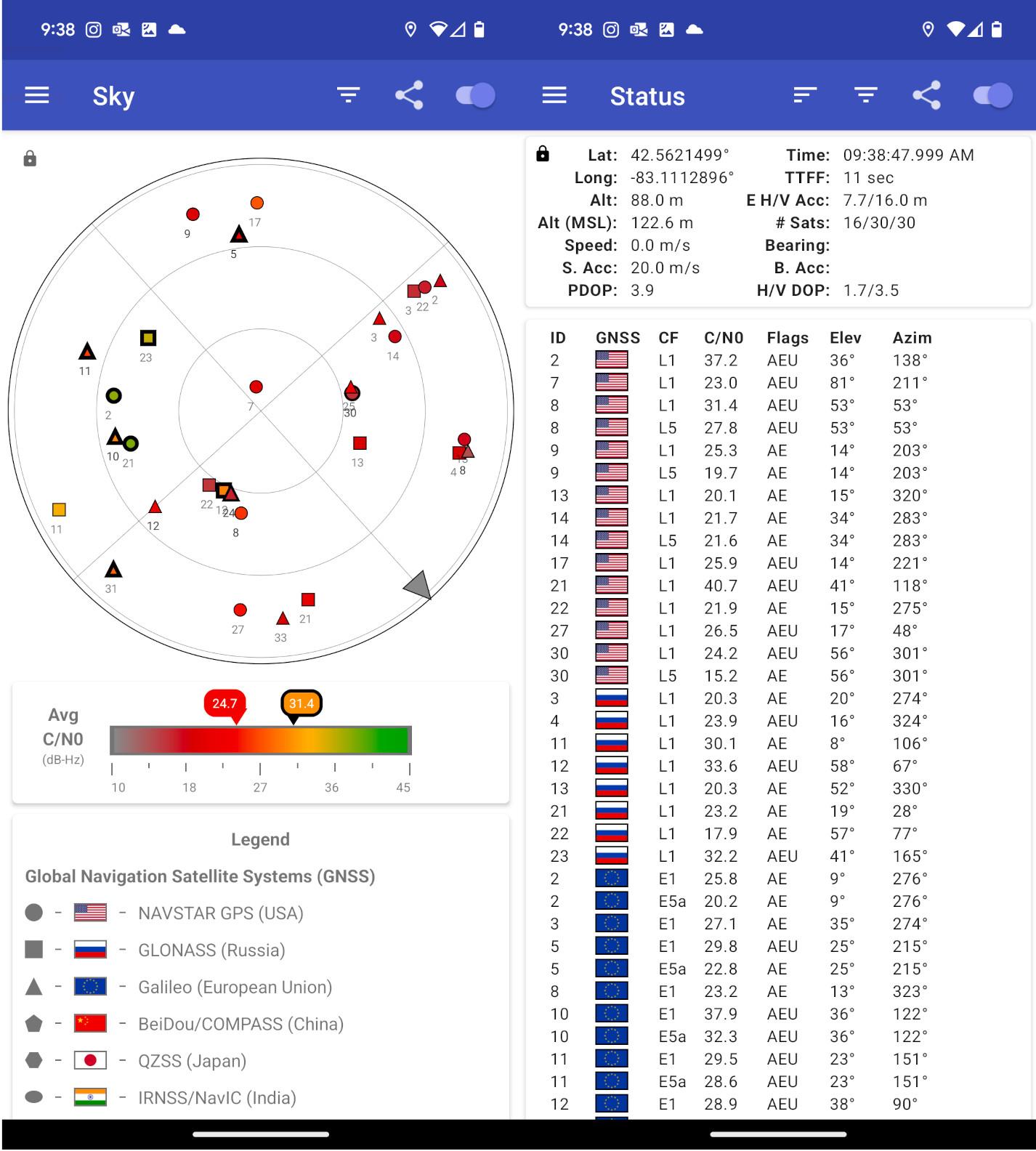Tap the lock icon in Status card
The height and width of the screenshot is (1151, 1036).
tap(543, 153)
